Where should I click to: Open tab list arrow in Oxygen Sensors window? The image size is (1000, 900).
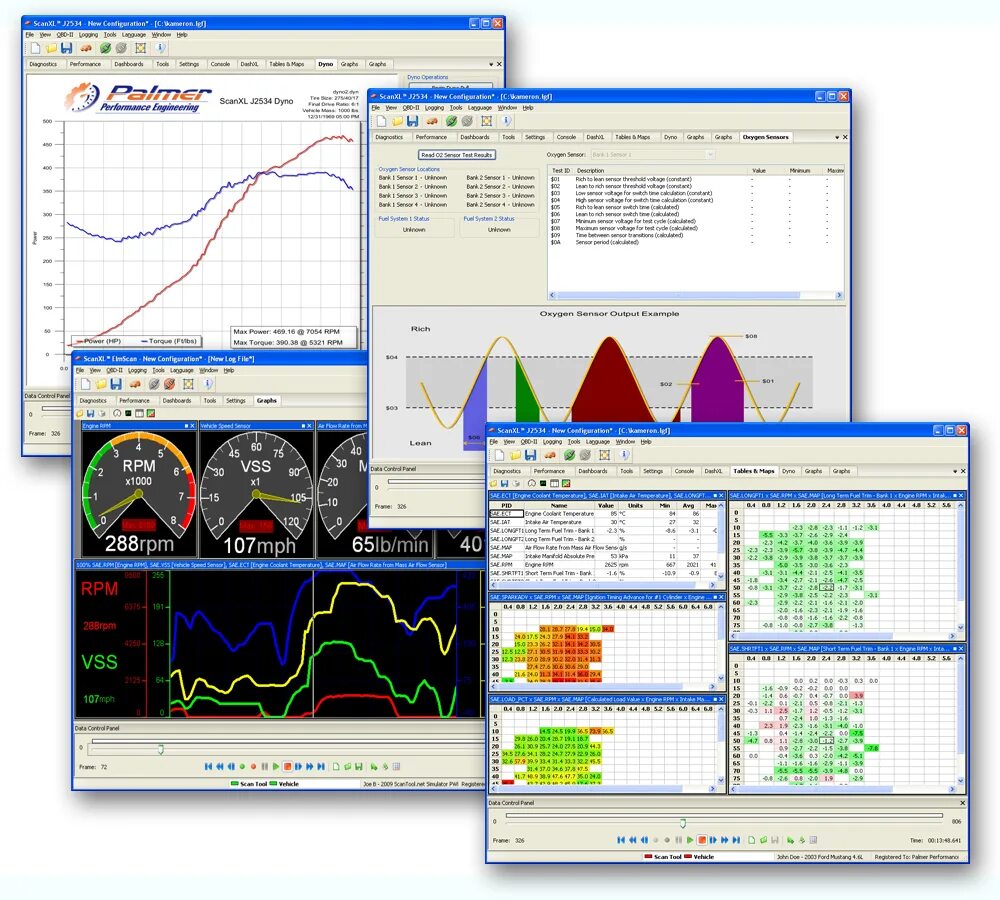pos(837,137)
